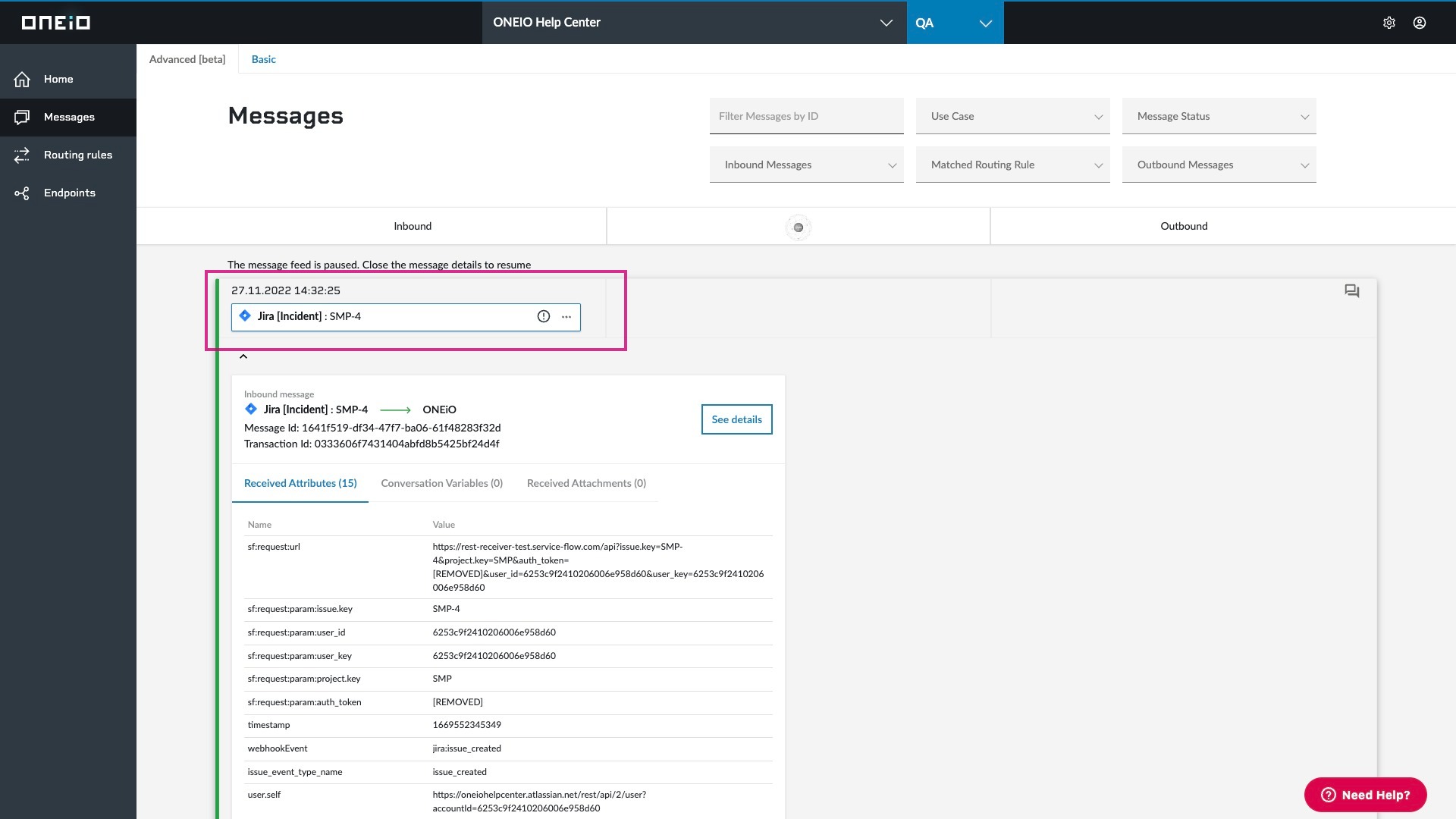Select the Conversation Variables (0) tab
The image size is (1456, 819).
pyautogui.click(x=441, y=484)
